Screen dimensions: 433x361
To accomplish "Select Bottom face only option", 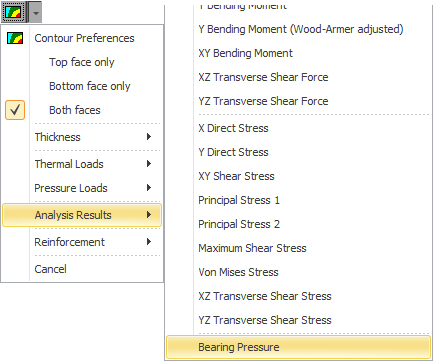I will click(90, 86).
